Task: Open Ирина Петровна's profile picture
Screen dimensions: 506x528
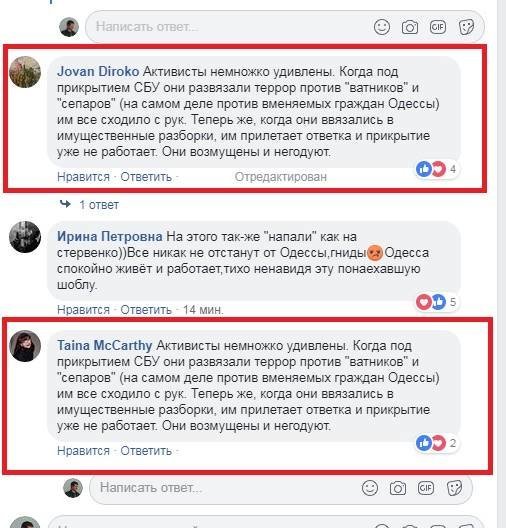Action: pos(25,237)
